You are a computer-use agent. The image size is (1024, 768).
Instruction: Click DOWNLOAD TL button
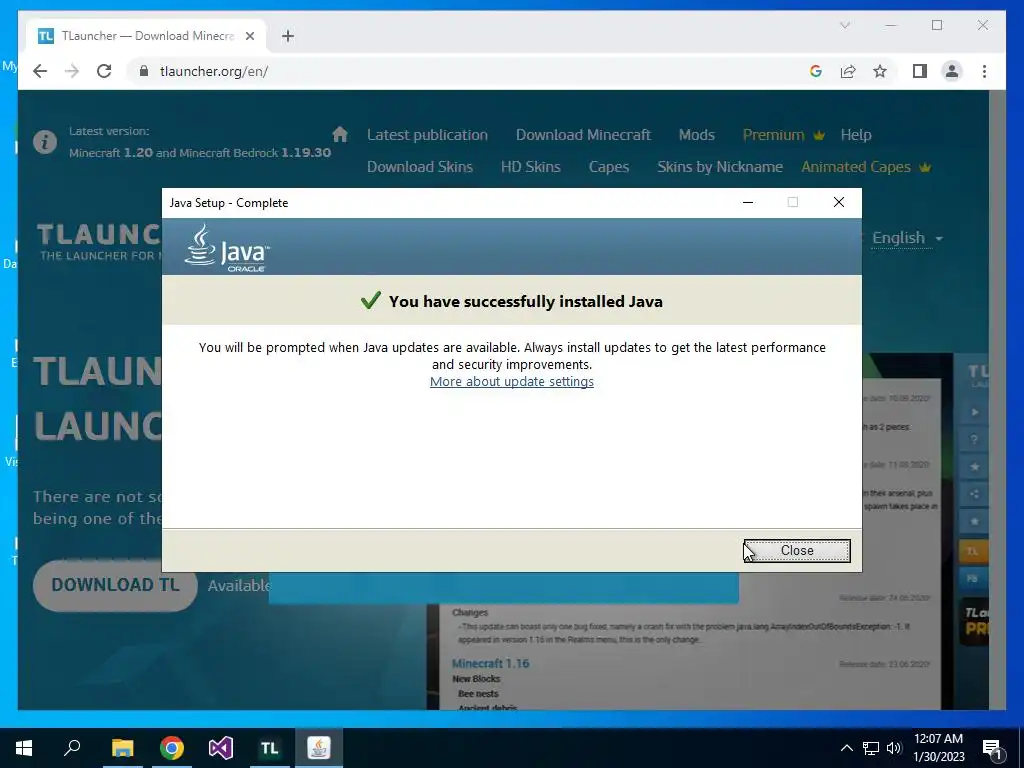tap(115, 584)
